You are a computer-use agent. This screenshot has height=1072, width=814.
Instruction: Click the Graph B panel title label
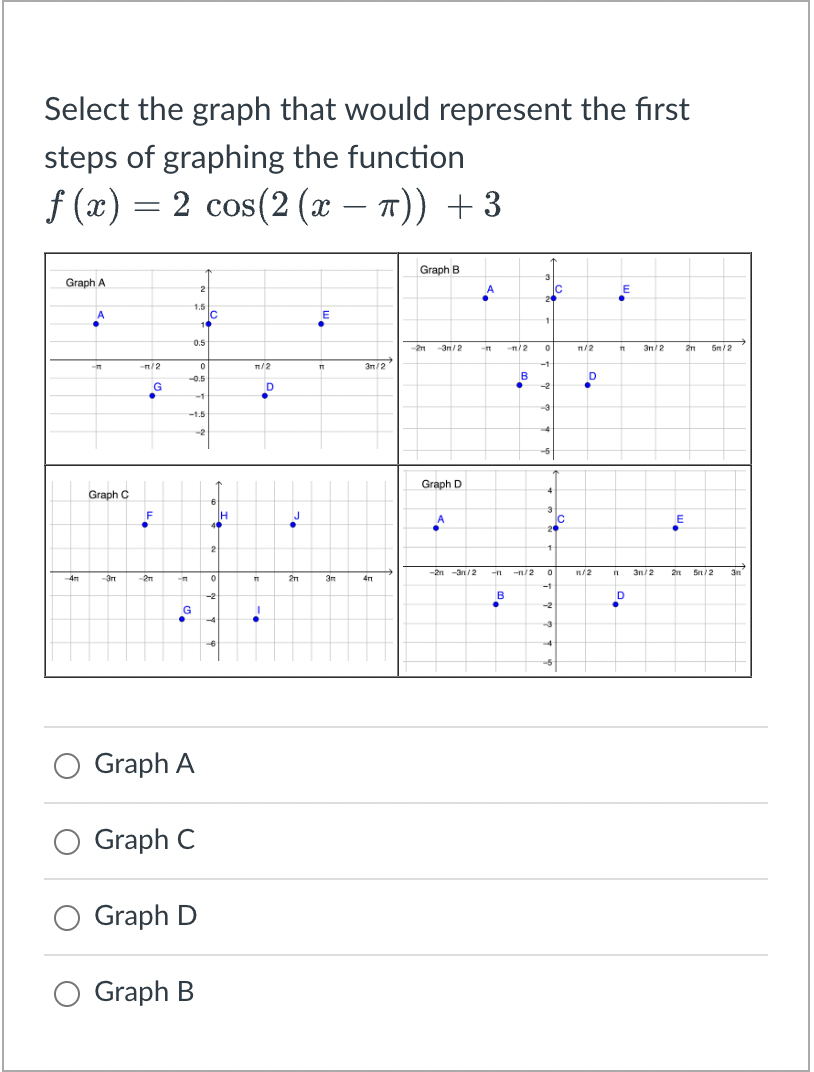(x=441, y=268)
